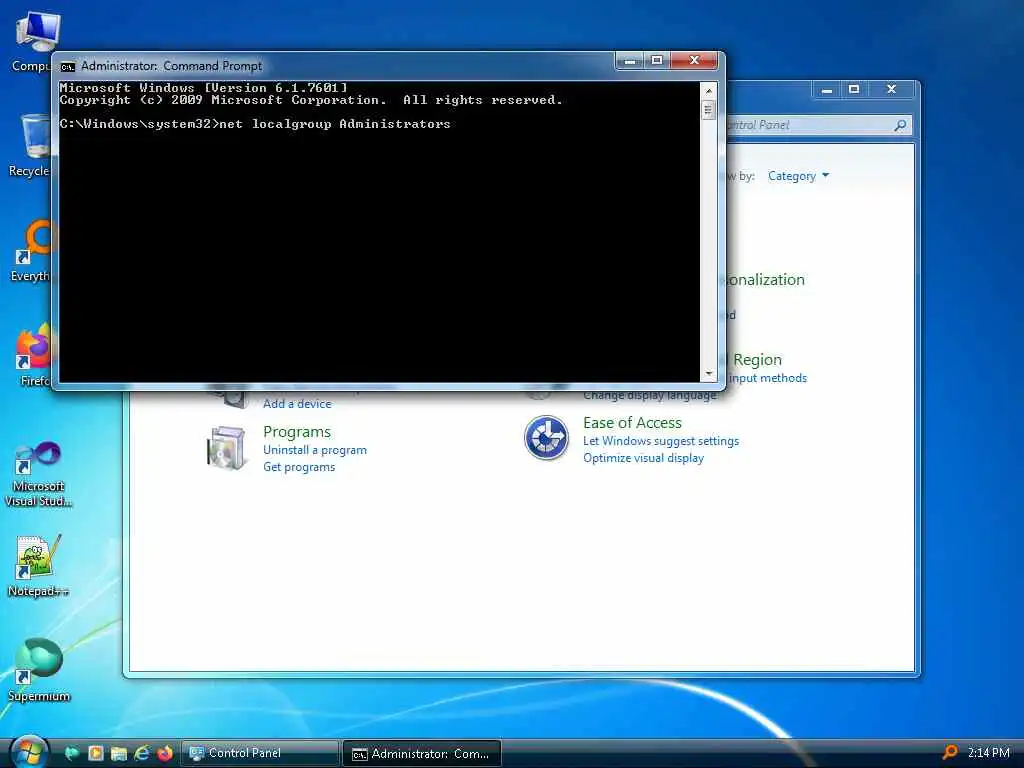
Task: Click Let Windows suggest settings link
Action: coord(661,441)
